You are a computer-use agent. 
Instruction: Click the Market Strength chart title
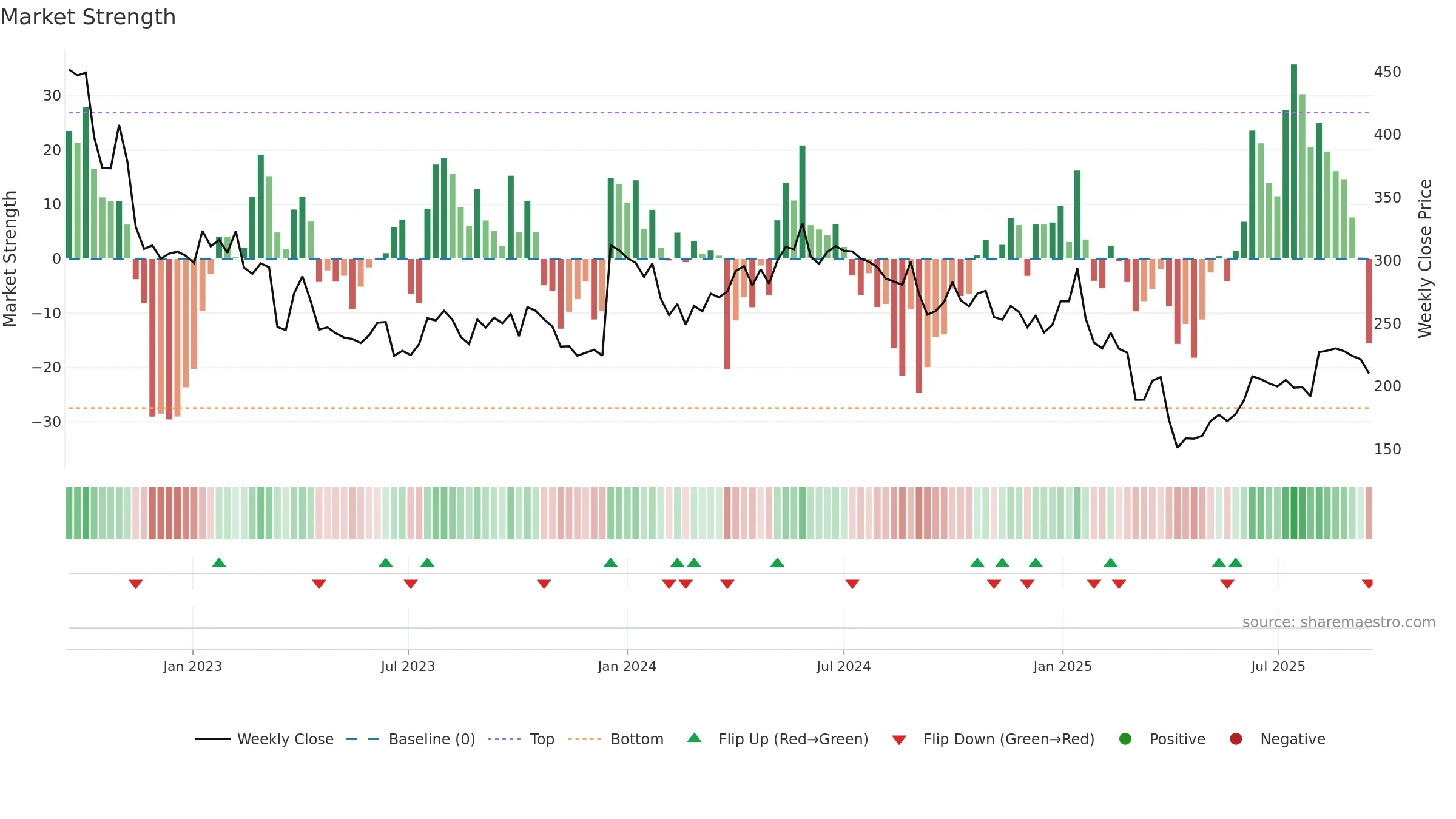click(88, 17)
